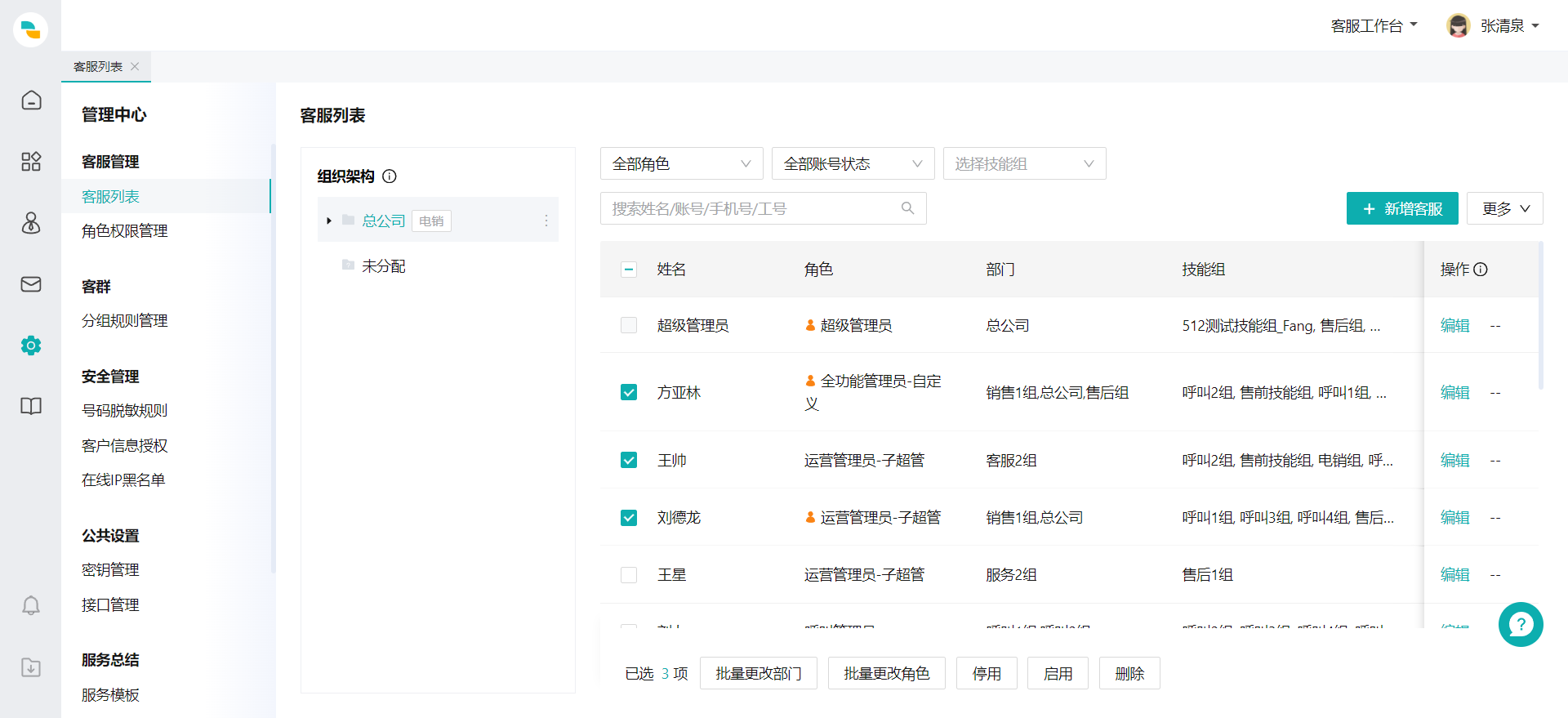This screenshot has height=718, width=1568.
Task: Open 在线IP黑名单 in the menu
Action: tap(123, 480)
